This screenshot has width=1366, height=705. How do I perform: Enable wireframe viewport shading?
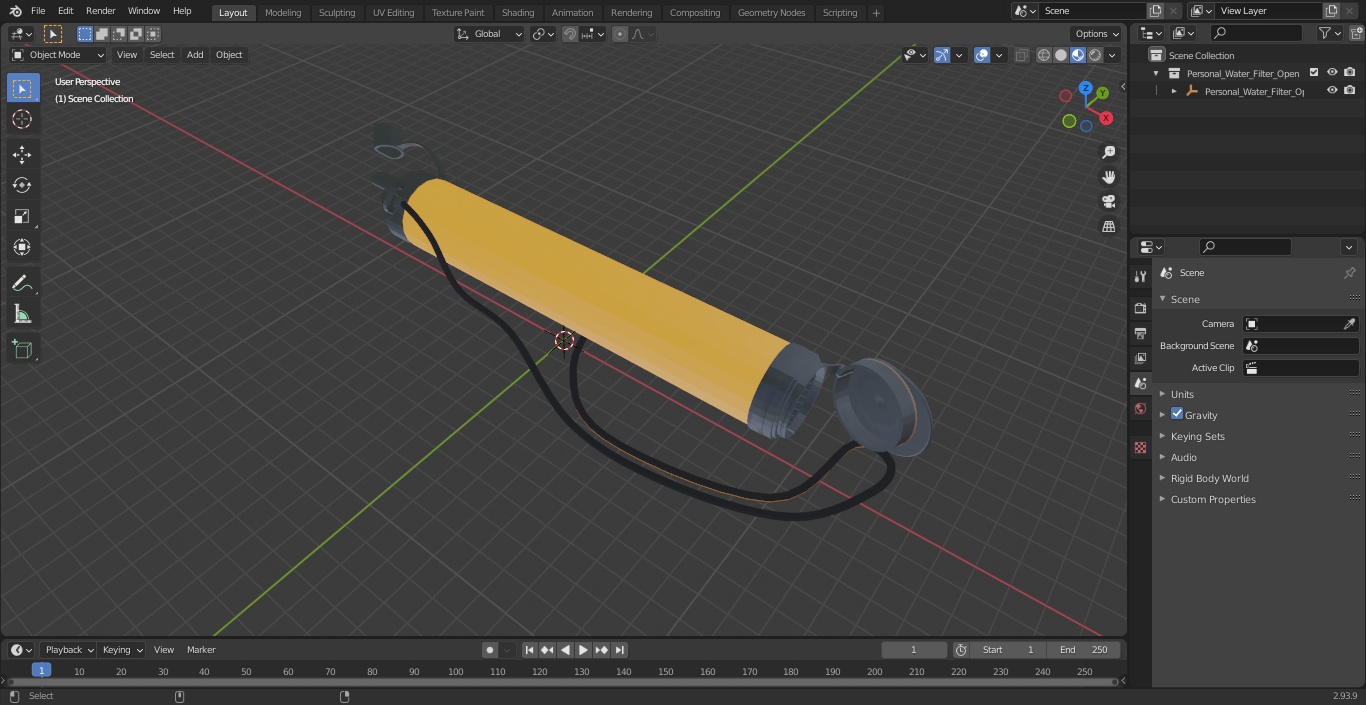1044,55
